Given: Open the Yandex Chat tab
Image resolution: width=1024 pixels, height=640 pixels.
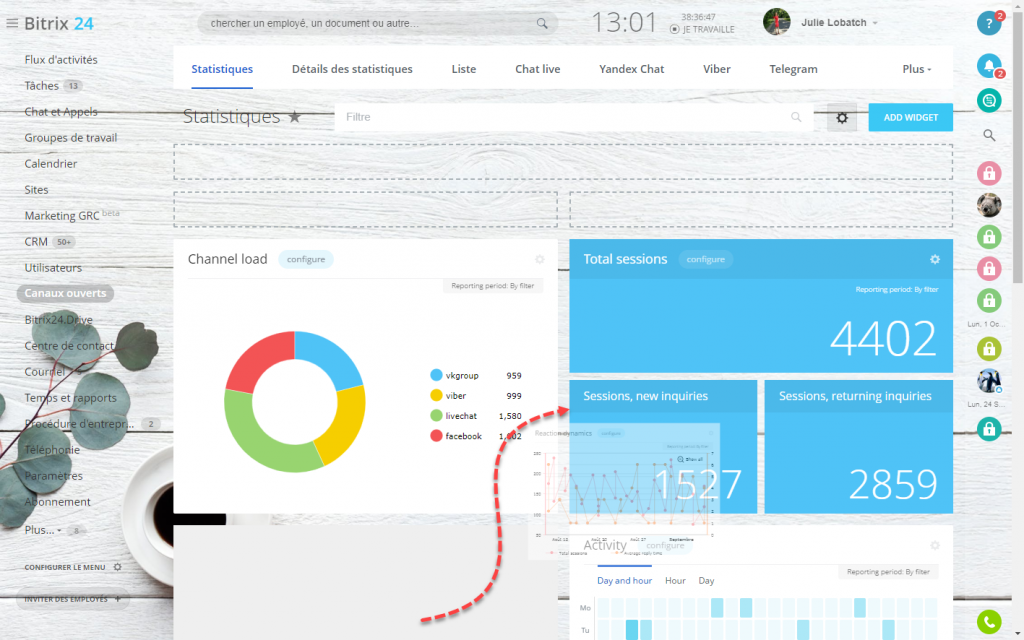Looking at the screenshot, I should click(x=632, y=69).
